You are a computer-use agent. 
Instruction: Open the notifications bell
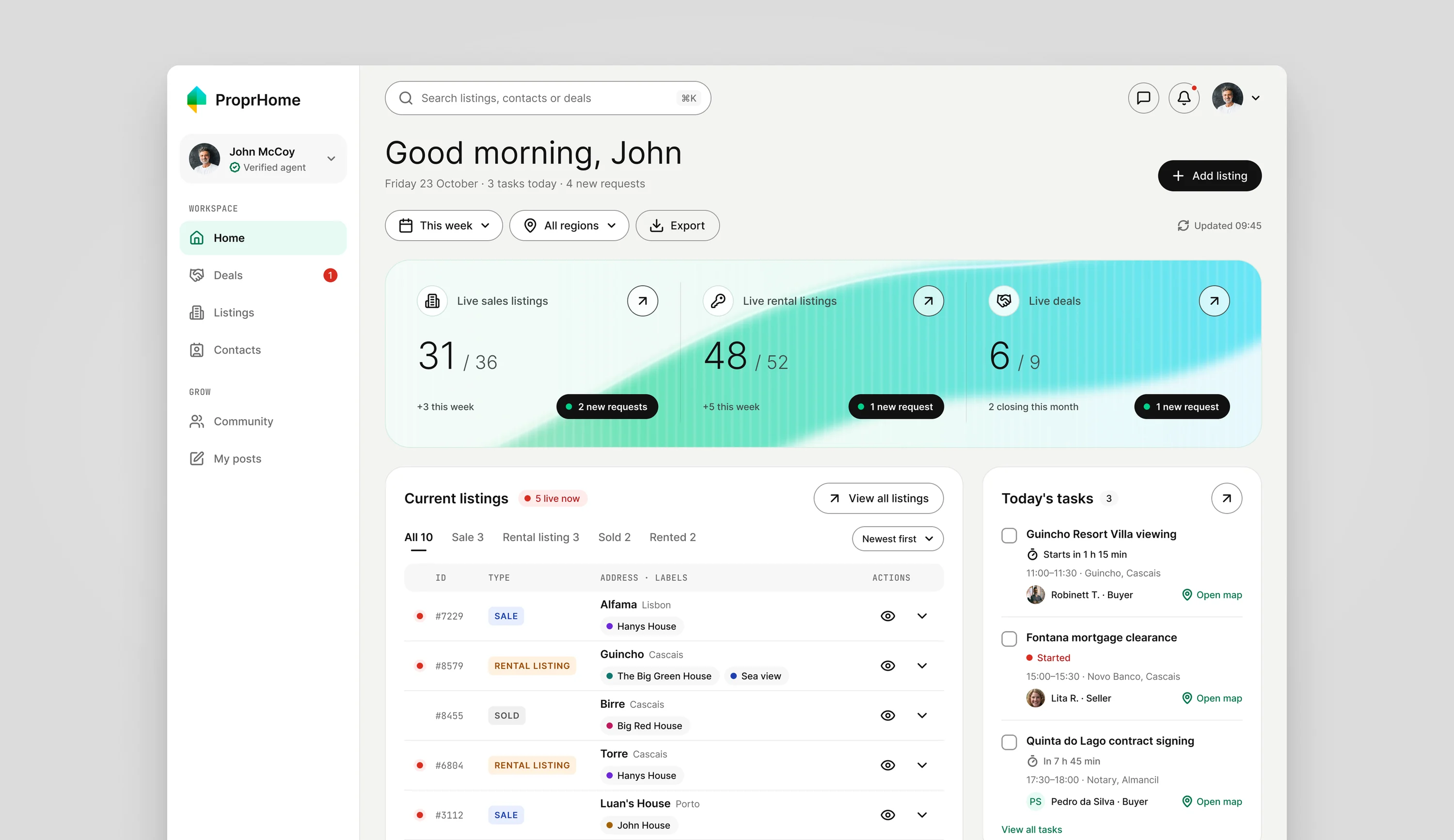pos(1184,98)
